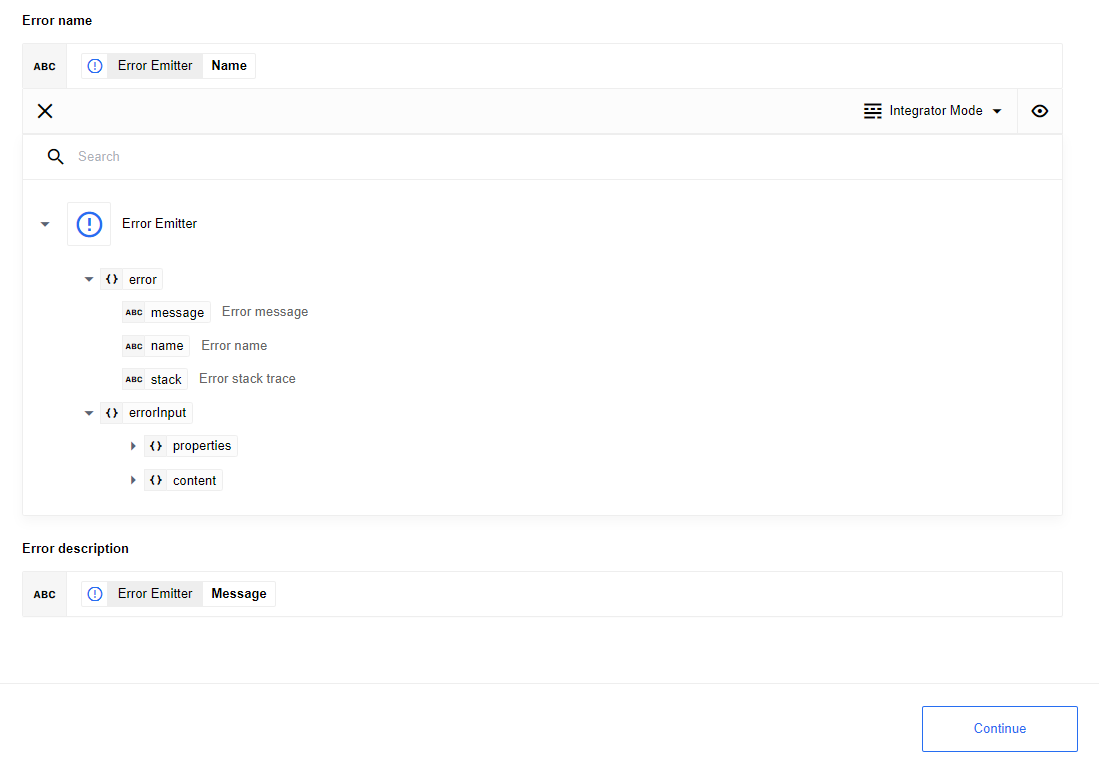Click the Error stack trace description text
This screenshot has height=773, width=1099.
[247, 378]
